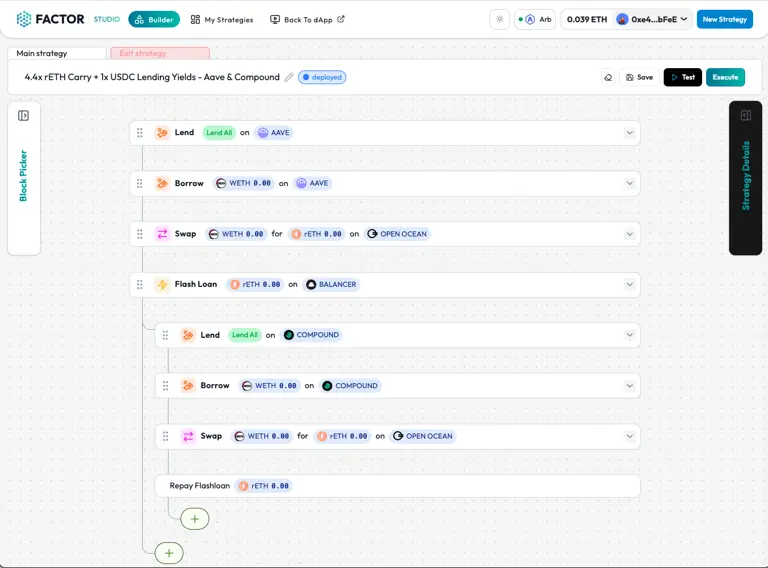Image resolution: width=768 pixels, height=568 pixels.
Task: Click OPEN OCEAN chip in nested Swap
Action: (x=423, y=436)
